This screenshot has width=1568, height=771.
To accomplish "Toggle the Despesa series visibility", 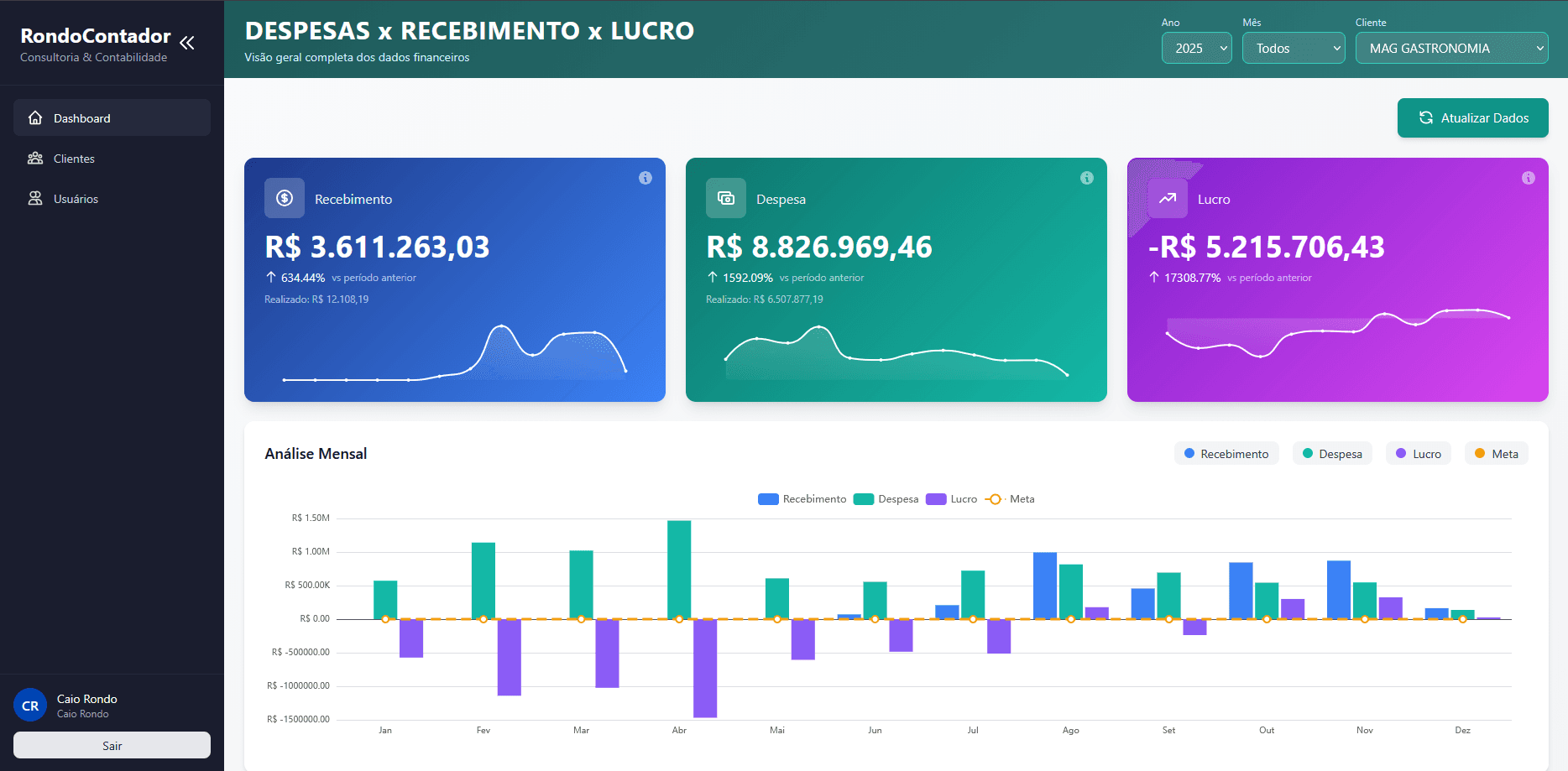I will pos(1332,453).
